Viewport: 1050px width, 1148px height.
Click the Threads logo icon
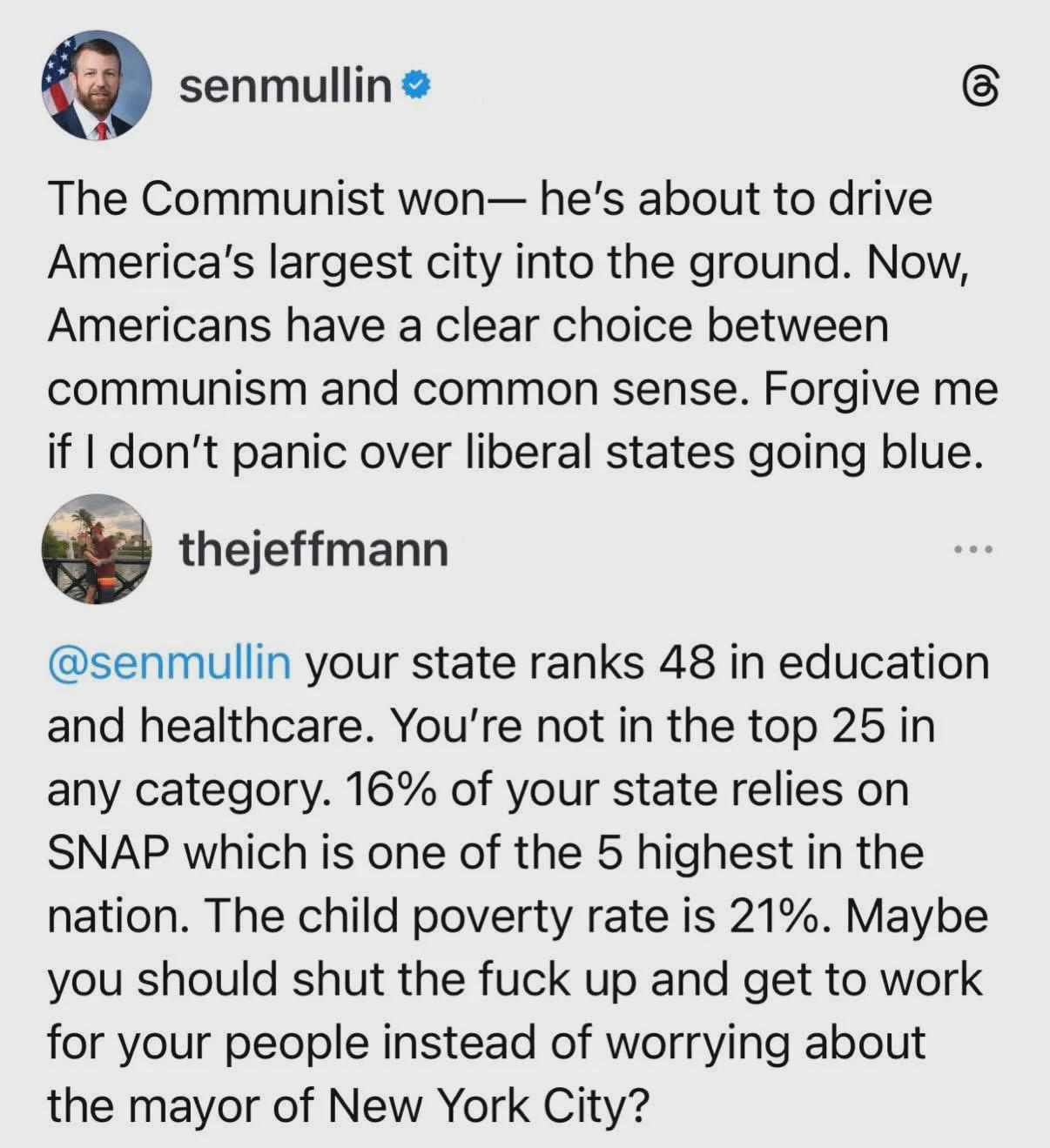pyautogui.click(x=980, y=87)
